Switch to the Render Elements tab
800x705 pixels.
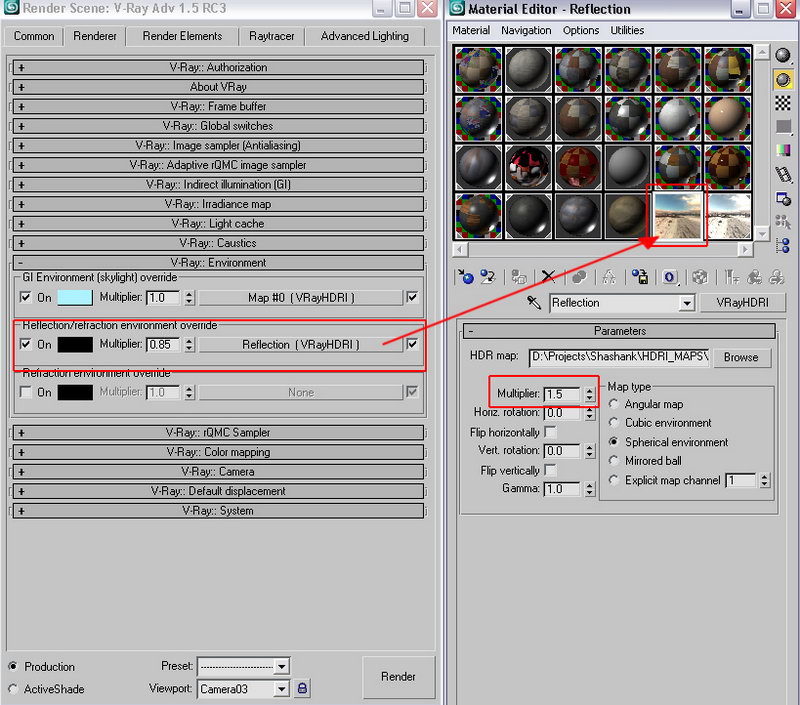coord(183,36)
